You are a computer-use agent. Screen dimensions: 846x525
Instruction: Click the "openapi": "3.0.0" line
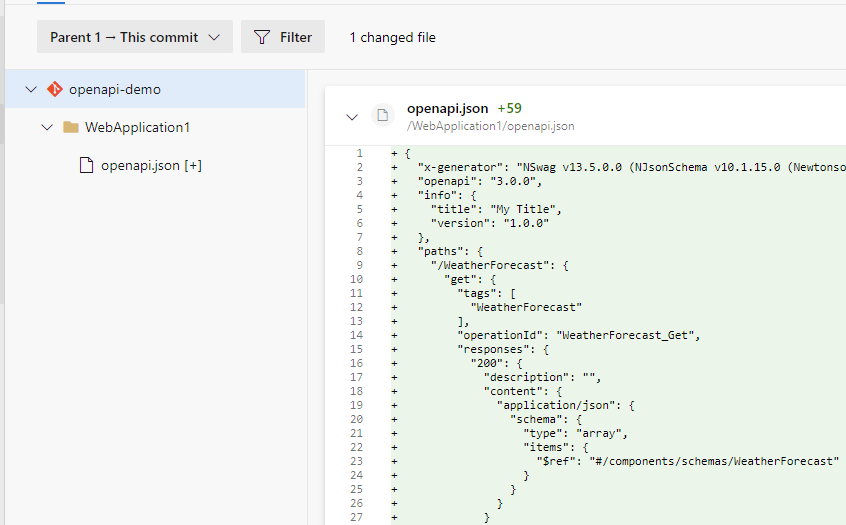tap(480, 181)
